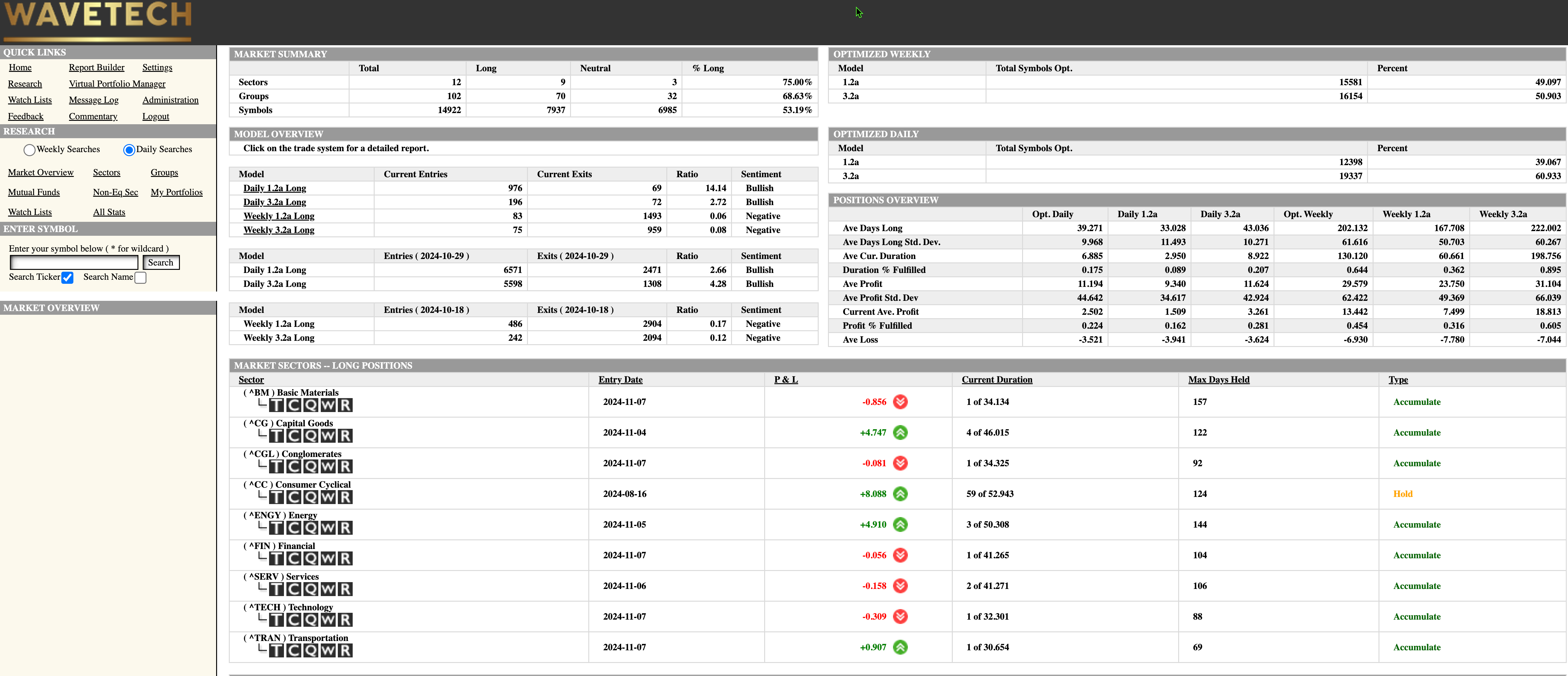This screenshot has width=1568, height=676.
Task: Click into the symbol entry text box
Action: 74,262
